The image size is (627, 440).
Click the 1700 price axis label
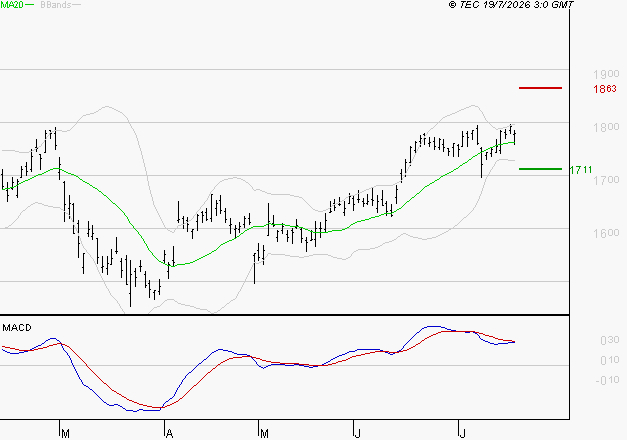[x=606, y=180]
